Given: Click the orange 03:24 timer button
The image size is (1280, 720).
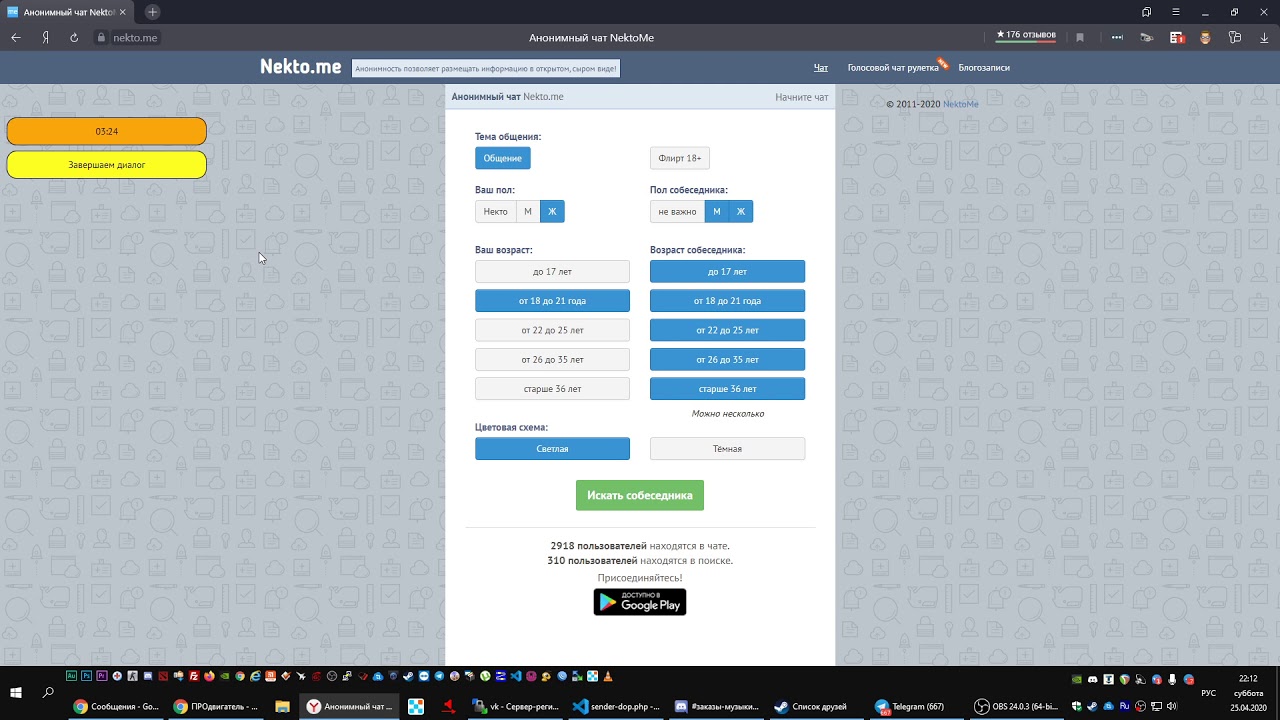Looking at the screenshot, I should [x=107, y=131].
